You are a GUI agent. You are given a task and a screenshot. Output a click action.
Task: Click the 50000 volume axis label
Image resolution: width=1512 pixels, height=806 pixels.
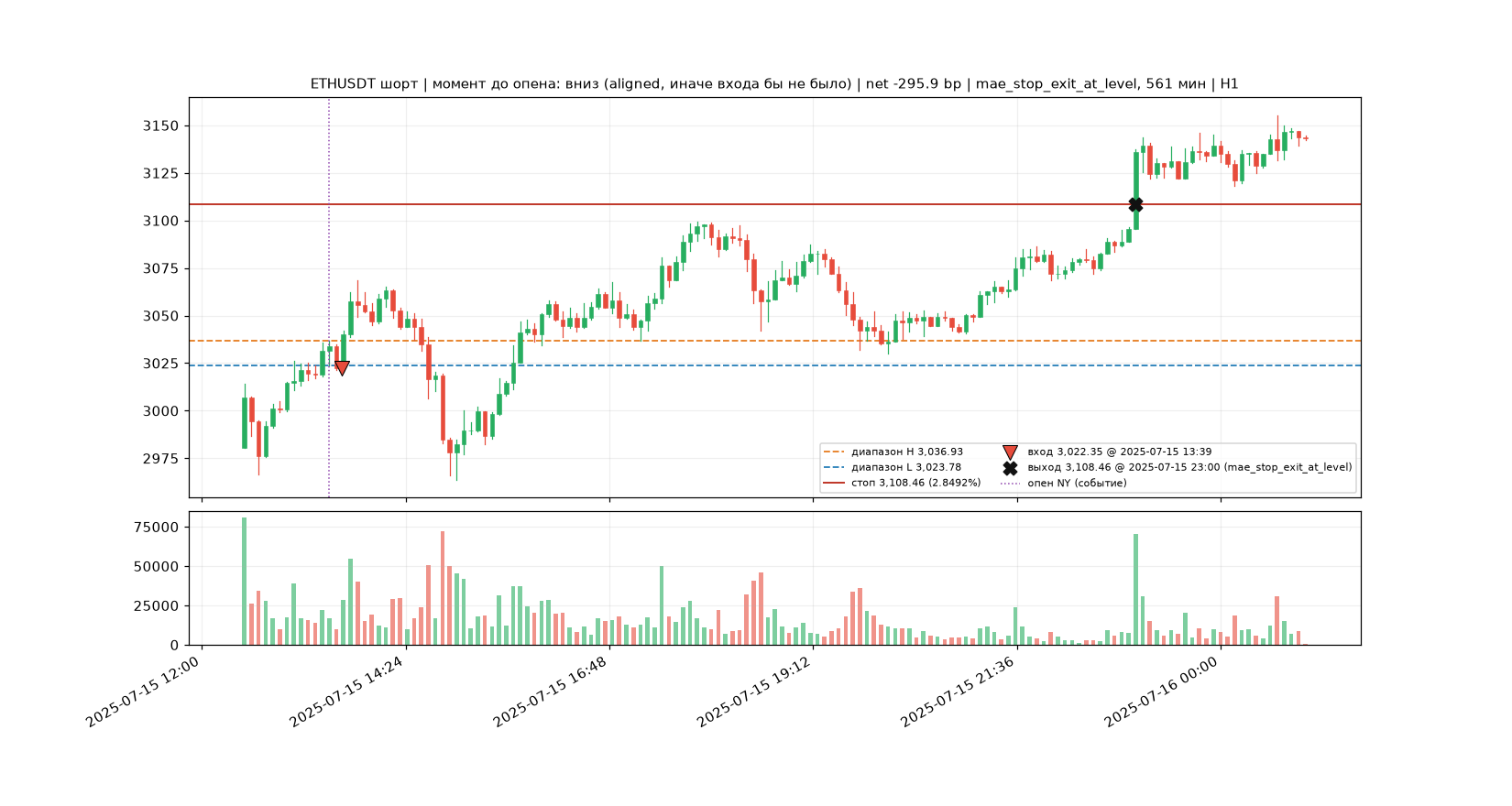157,567
